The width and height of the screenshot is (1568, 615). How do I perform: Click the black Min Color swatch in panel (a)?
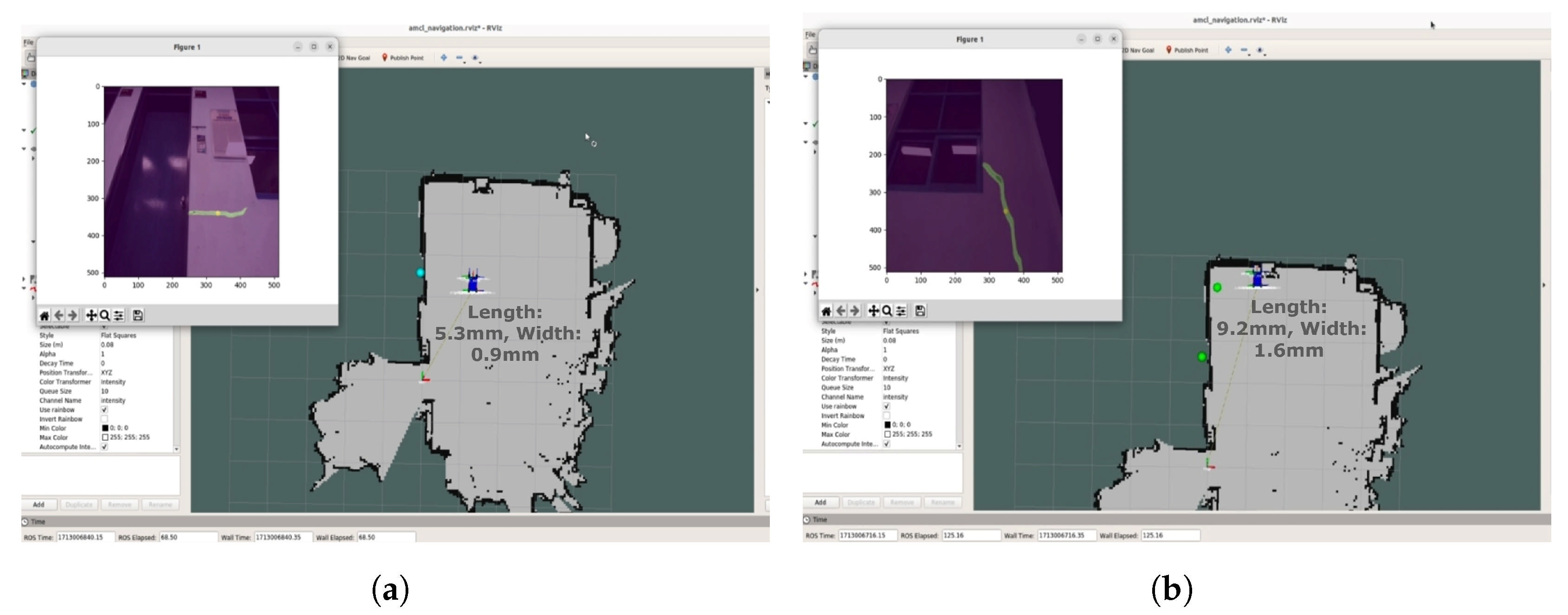(105, 428)
